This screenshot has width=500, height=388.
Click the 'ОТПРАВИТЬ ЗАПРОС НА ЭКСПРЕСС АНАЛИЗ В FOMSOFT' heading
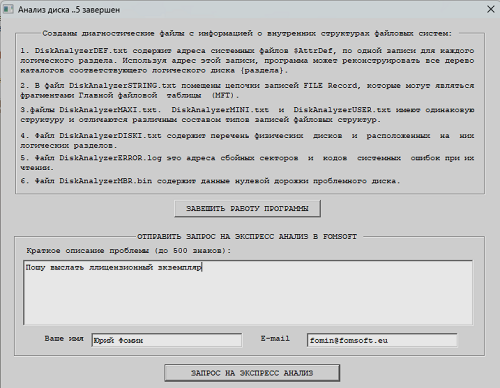click(x=247, y=237)
